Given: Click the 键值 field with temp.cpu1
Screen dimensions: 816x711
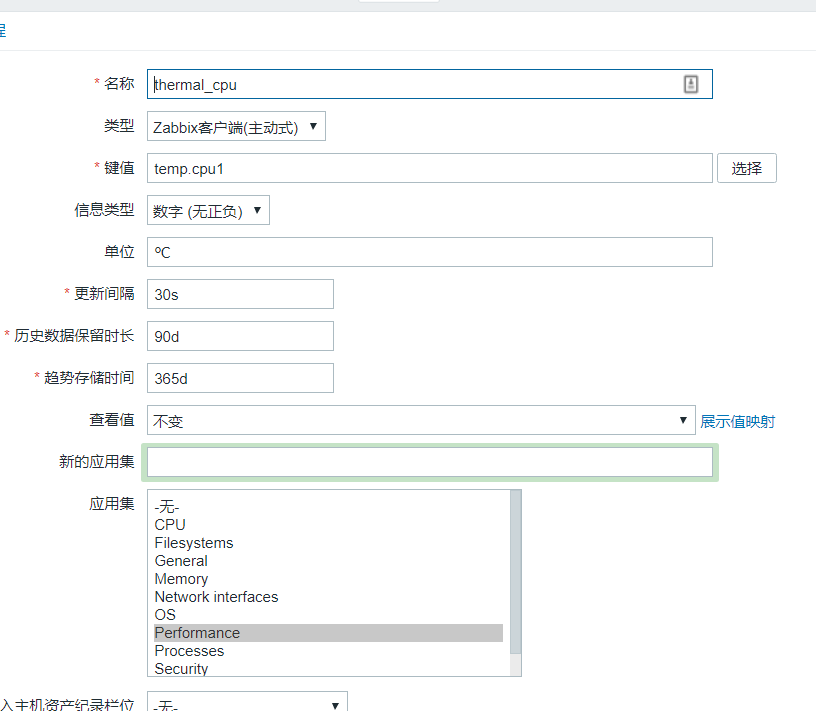Looking at the screenshot, I should [429, 168].
